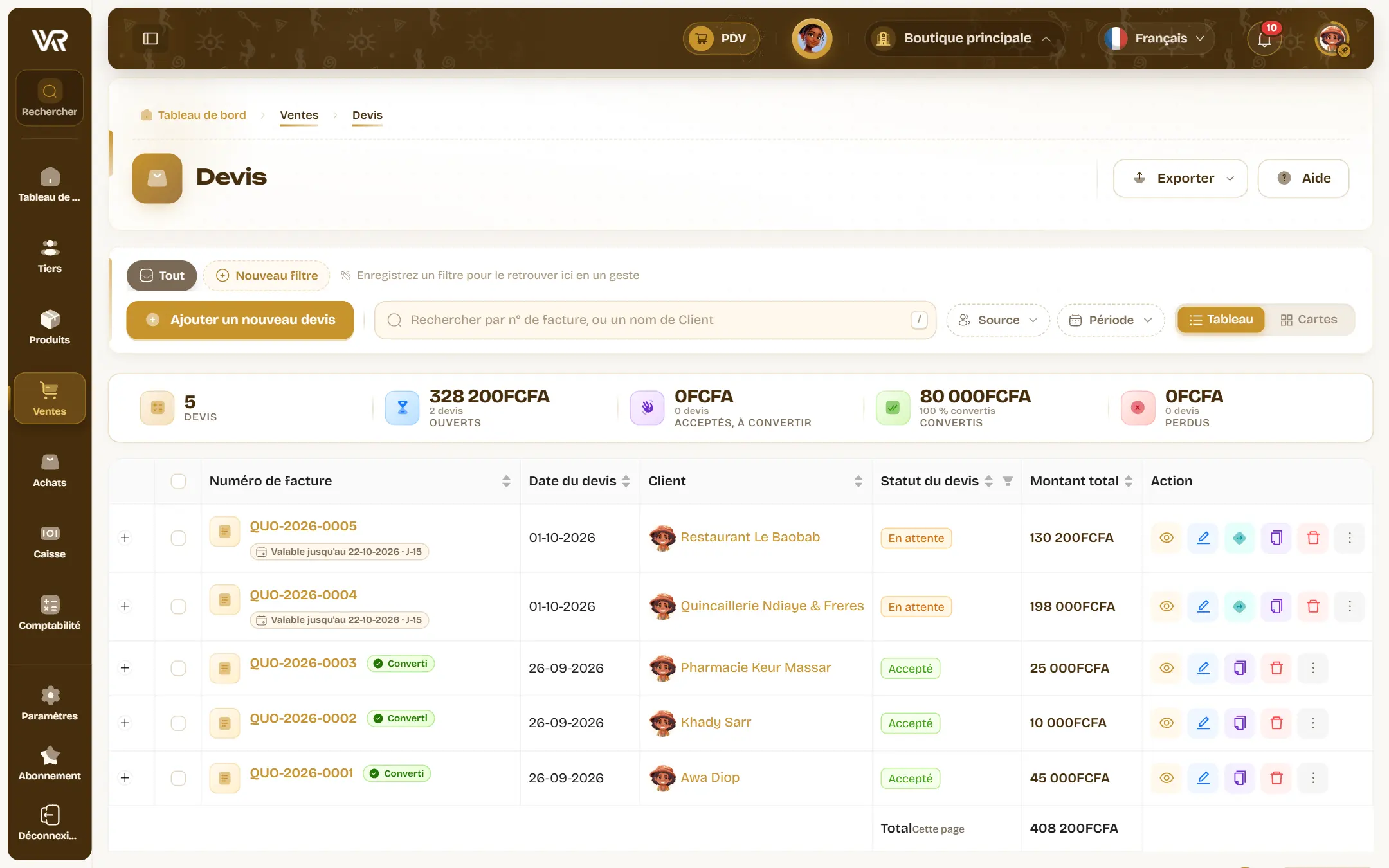
Task: Convert quote QUO-2026-0004 with teal icon
Action: [1240, 606]
